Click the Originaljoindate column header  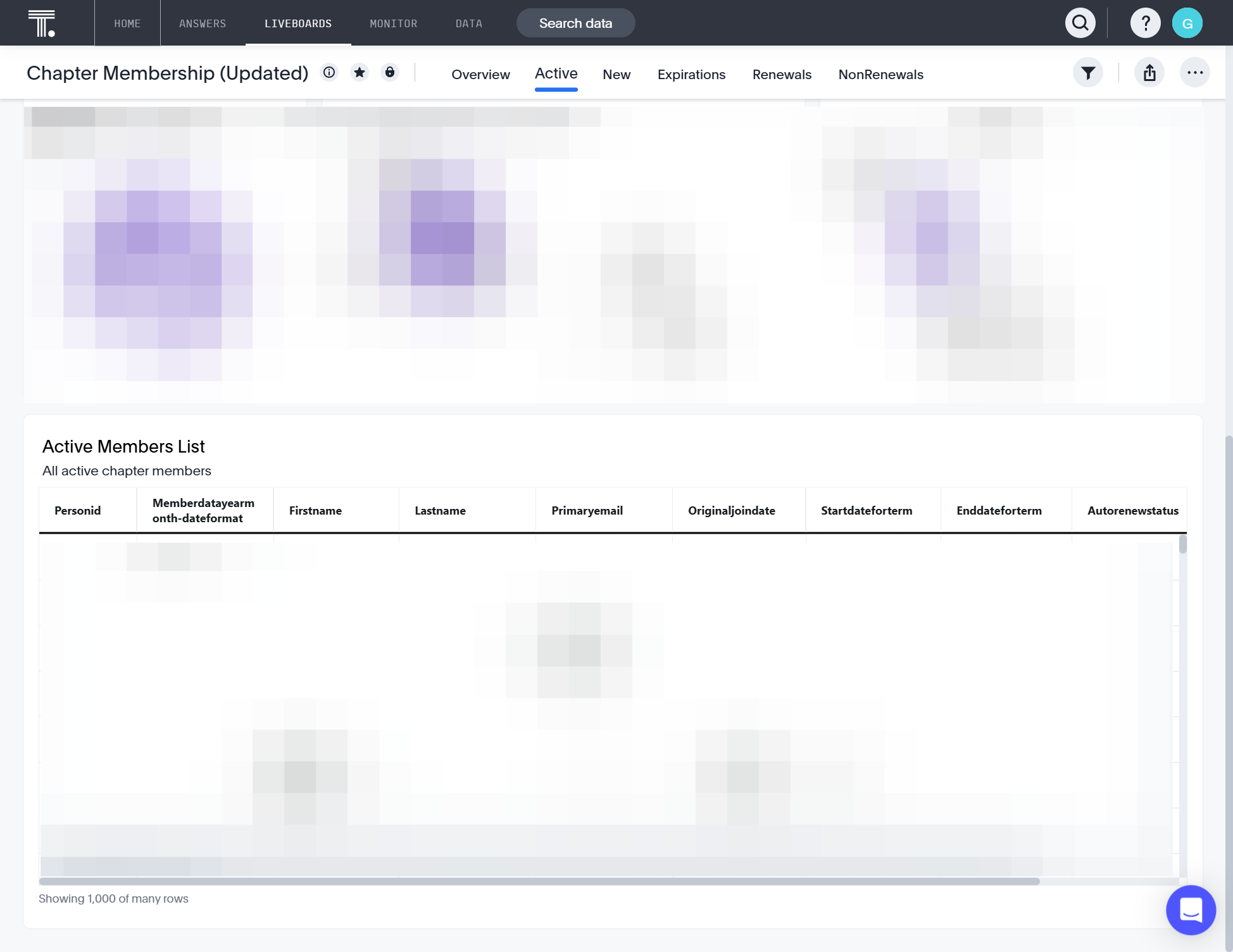tap(739, 511)
